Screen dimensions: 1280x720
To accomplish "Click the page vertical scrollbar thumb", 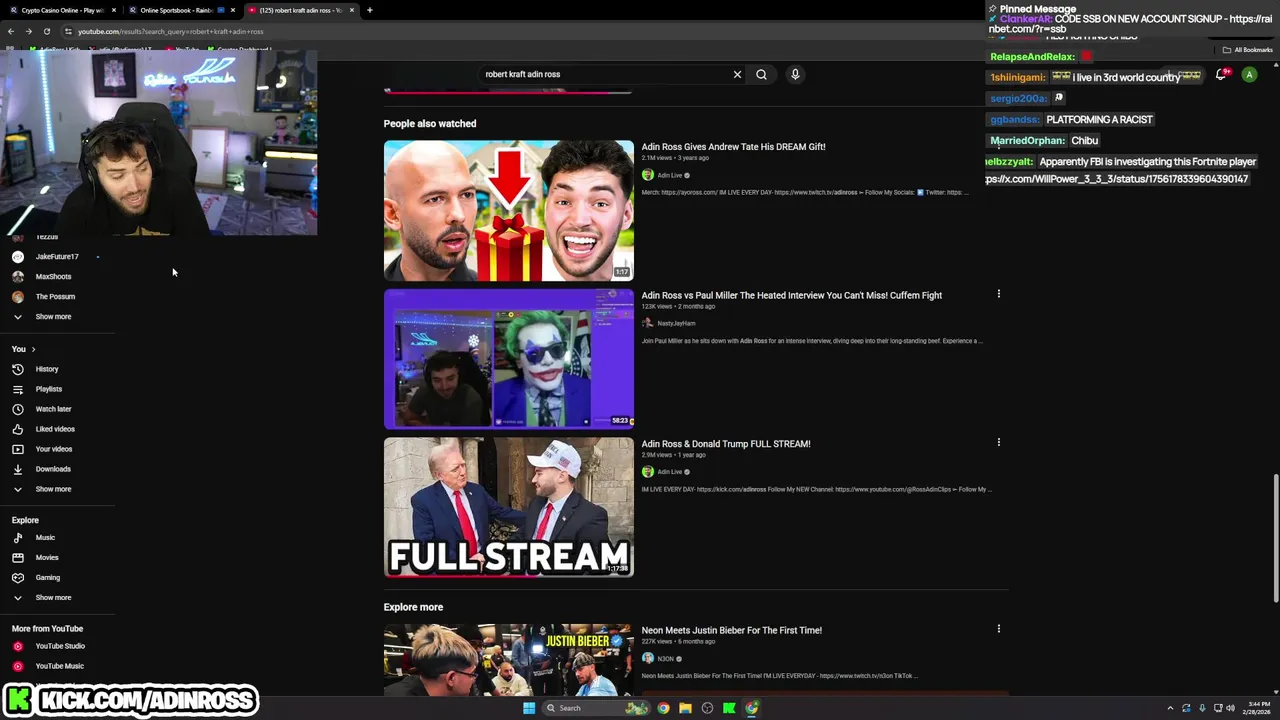I will [x=1276, y=538].
